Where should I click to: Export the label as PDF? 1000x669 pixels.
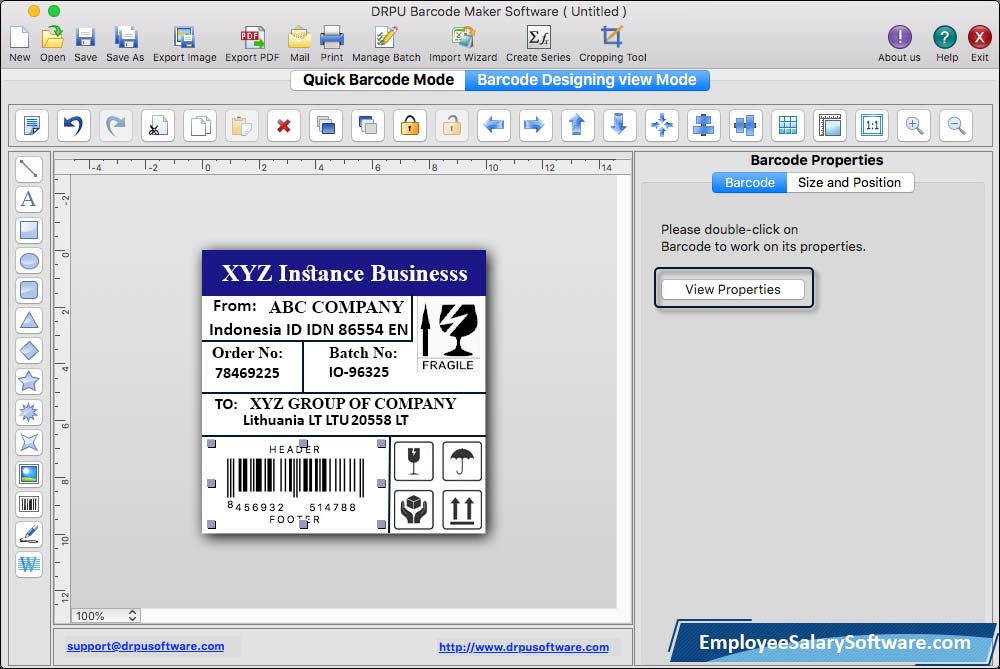[x=252, y=44]
